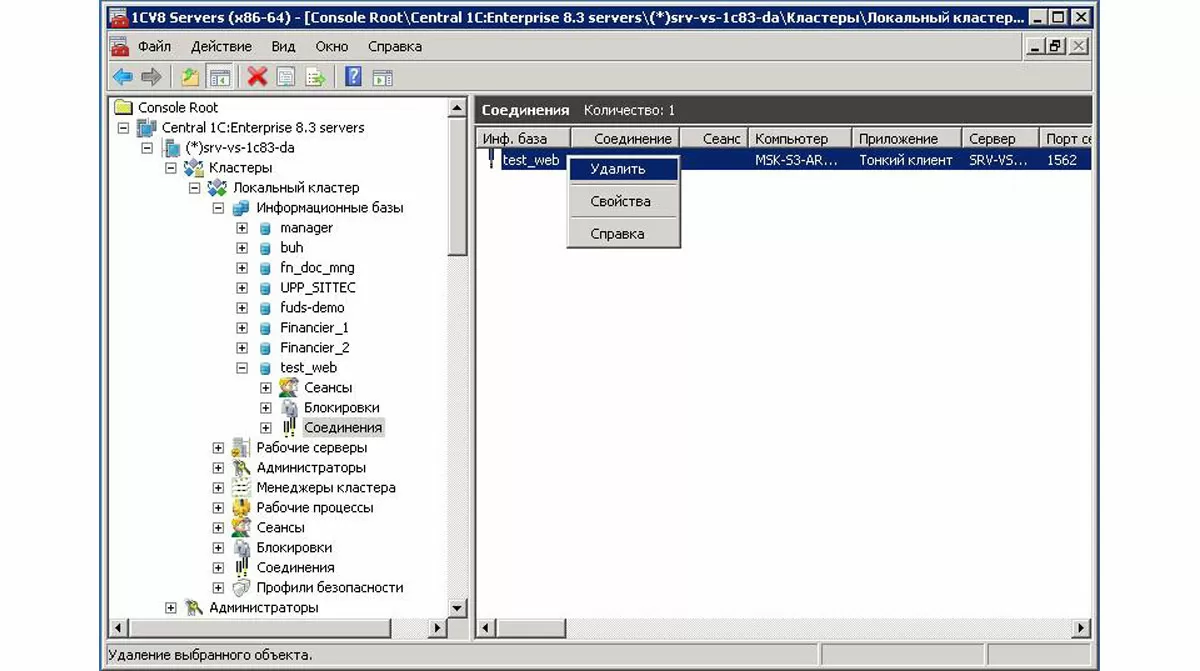Image resolution: width=1200 pixels, height=671 pixels.
Task: Sort by the Инф. база column header
Action: 524,139
